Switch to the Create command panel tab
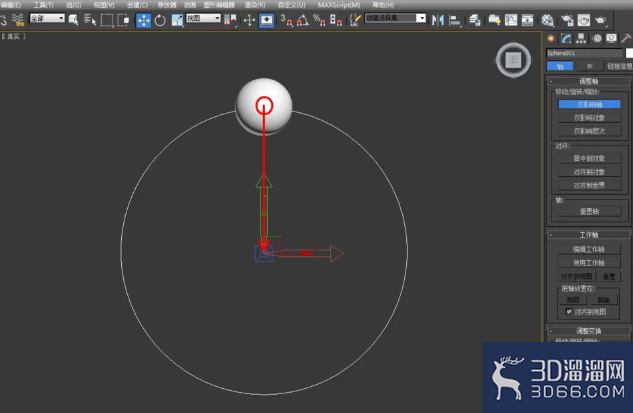The width and height of the screenshot is (633, 413). (x=551, y=38)
